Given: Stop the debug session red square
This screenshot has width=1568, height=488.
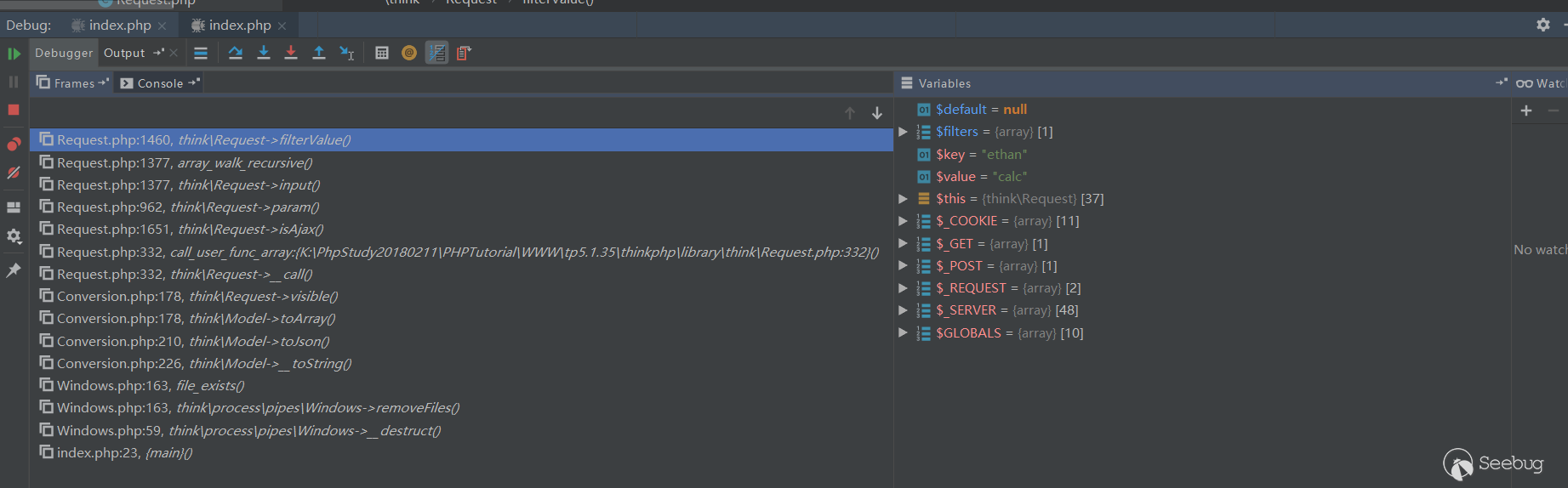Looking at the screenshot, I should (x=14, y=110).
